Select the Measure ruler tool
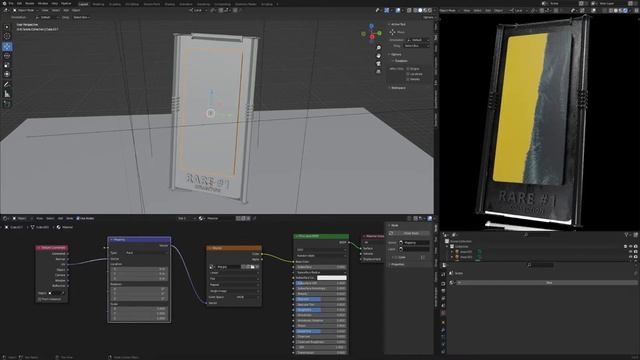 7,94
